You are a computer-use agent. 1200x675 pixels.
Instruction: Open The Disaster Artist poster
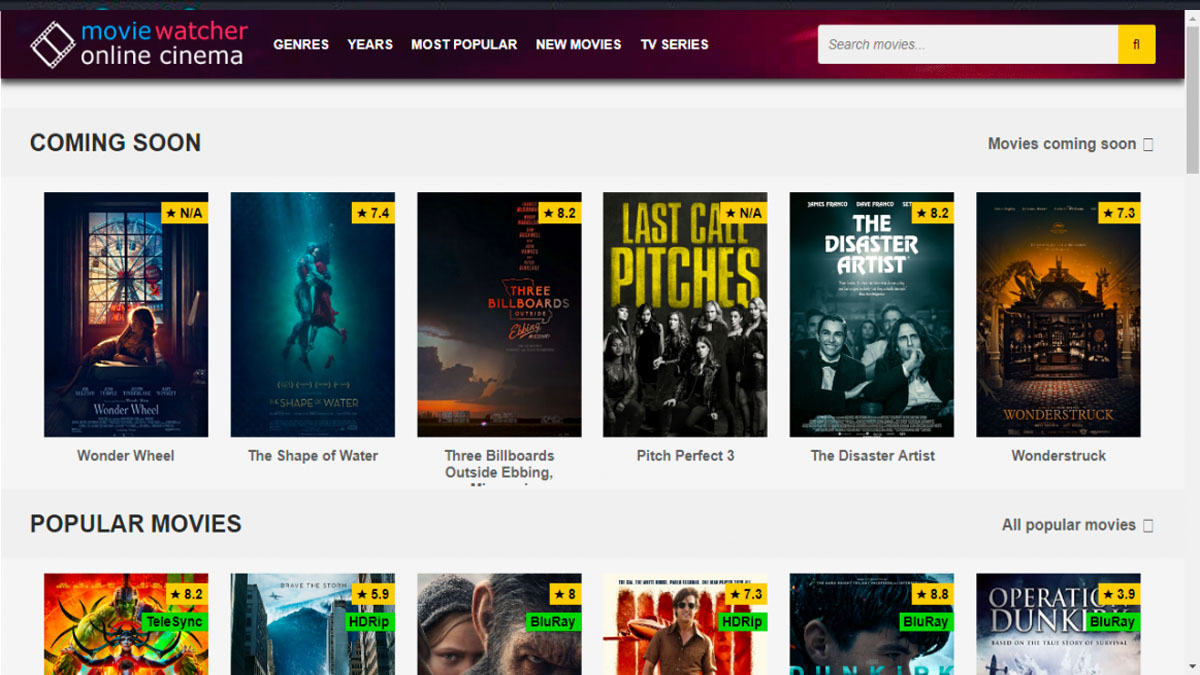pos(872,315)
